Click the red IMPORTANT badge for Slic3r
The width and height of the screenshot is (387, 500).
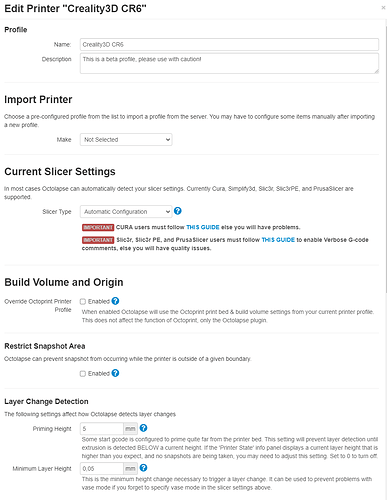[98, 240]
